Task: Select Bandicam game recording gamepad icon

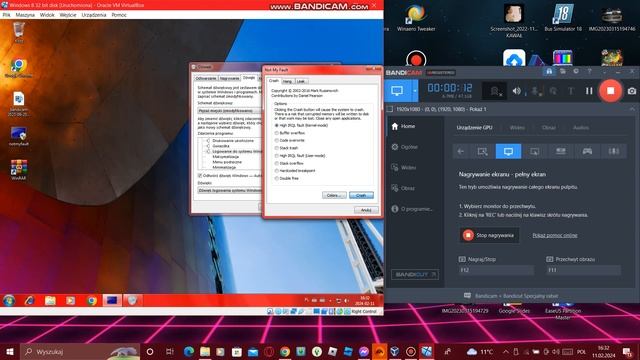Action: point(587,151)
